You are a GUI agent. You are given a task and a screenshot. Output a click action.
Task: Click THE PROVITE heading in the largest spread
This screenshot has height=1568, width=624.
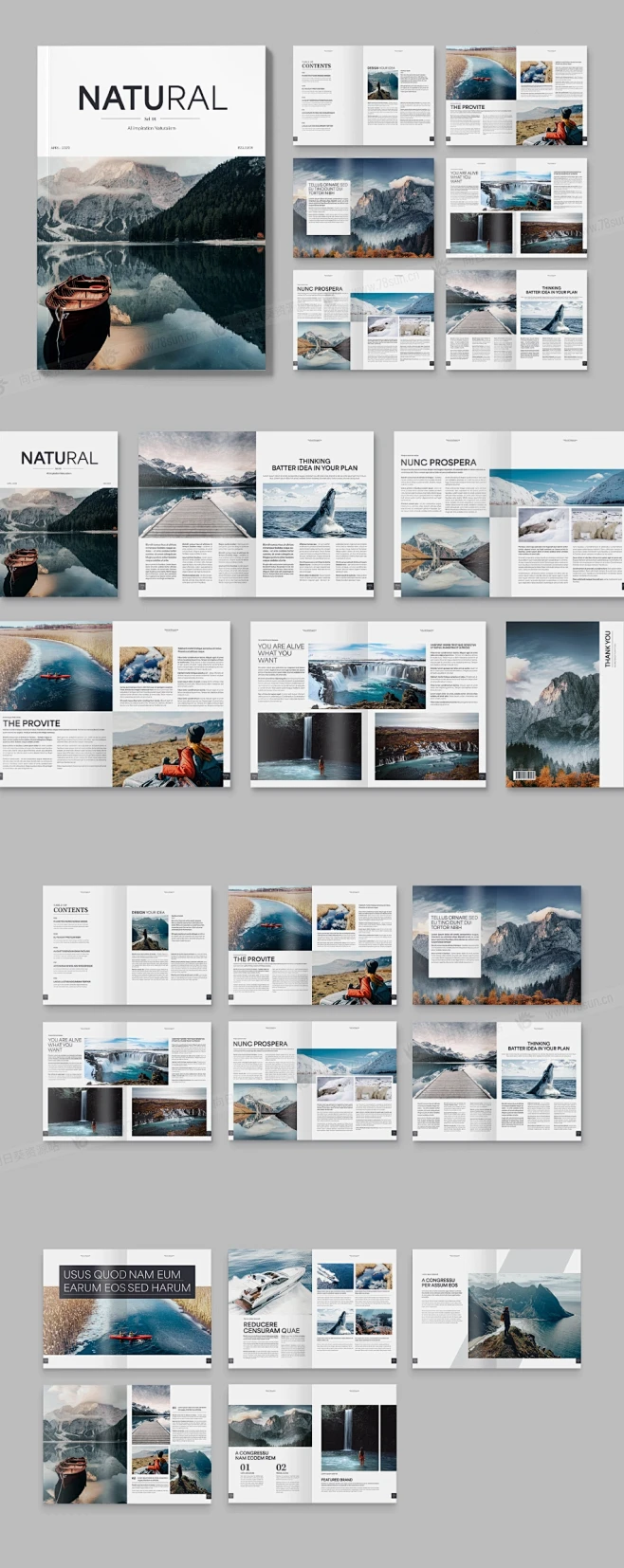(31, 723)
